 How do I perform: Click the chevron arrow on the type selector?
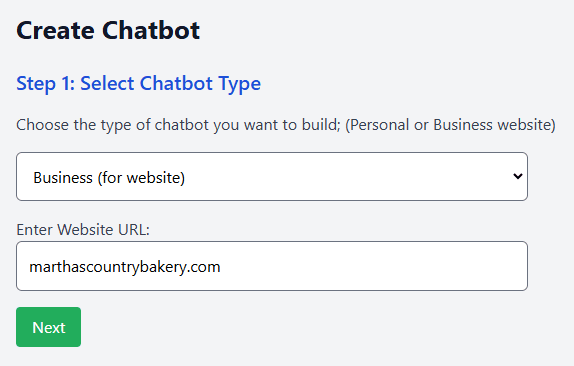pyautogui.click(x=518, y=176)
